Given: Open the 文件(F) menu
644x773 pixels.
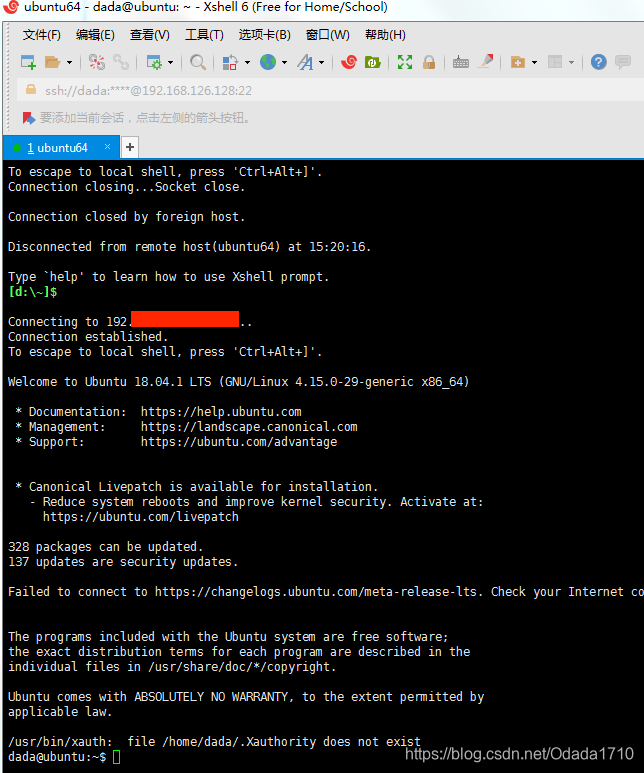Looking at the screenshot, I should point(42,35).
